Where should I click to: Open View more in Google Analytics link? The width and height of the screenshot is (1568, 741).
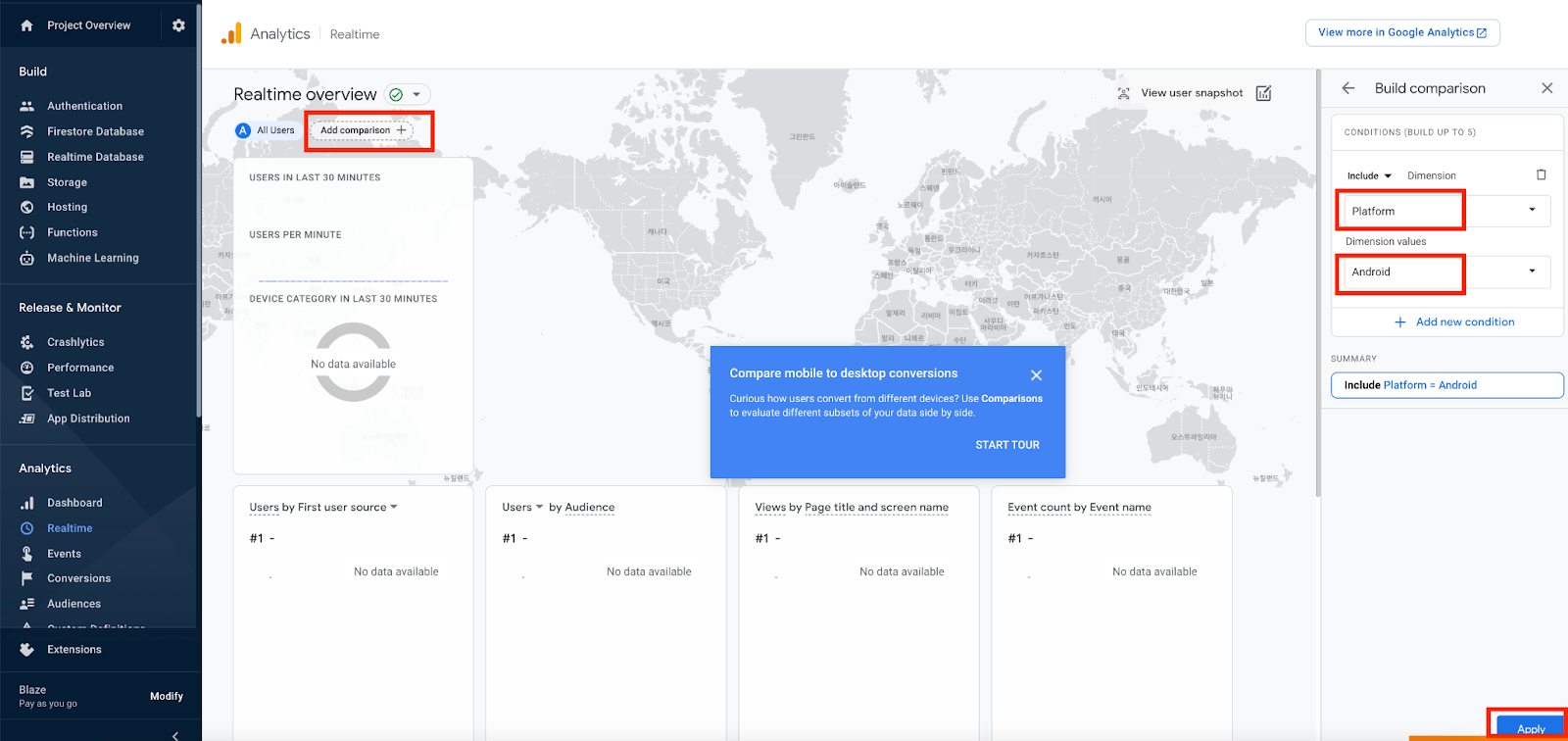[1401, 32]
